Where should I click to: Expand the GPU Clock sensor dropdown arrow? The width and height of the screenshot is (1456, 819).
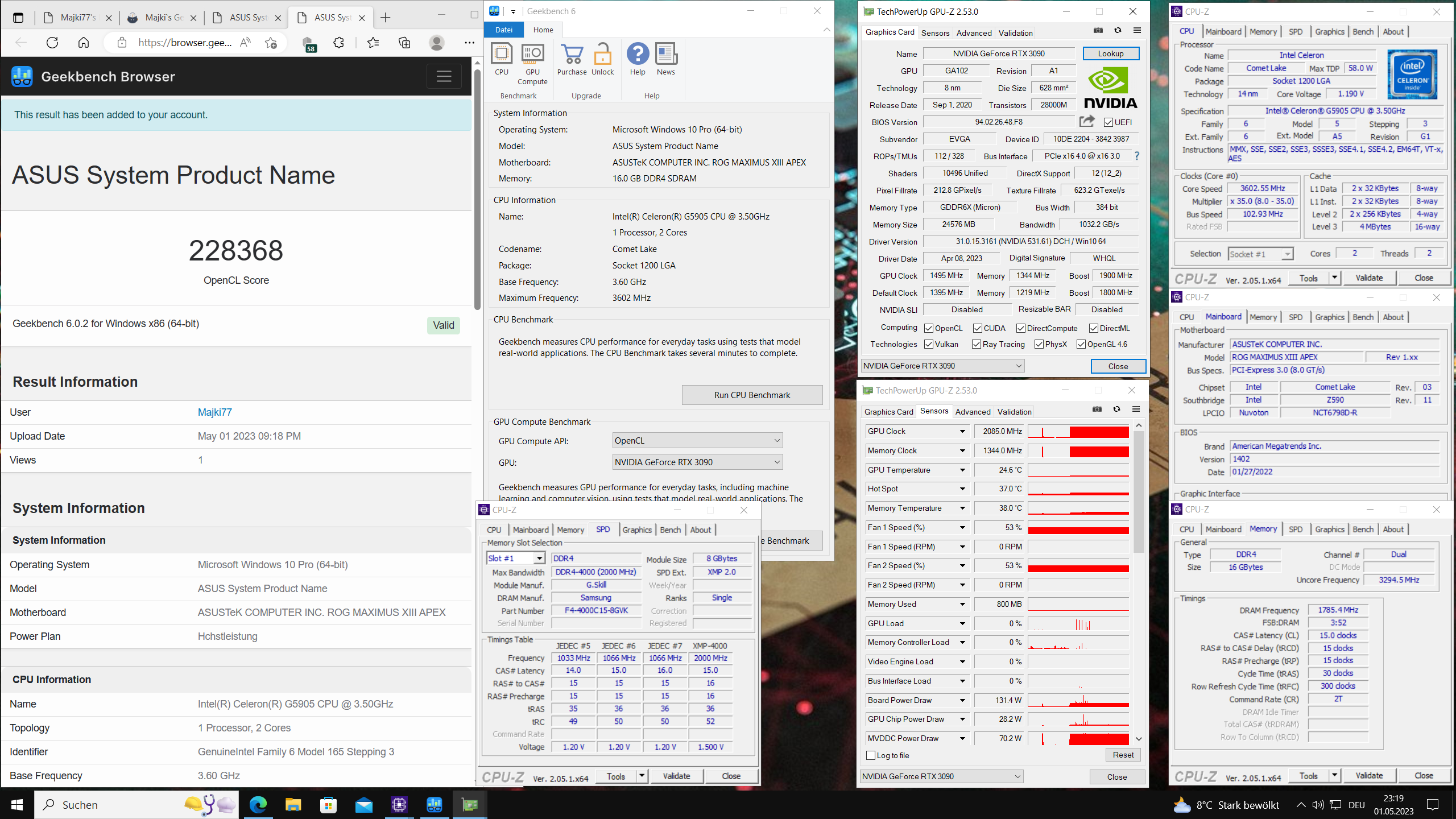click(962, 431)
